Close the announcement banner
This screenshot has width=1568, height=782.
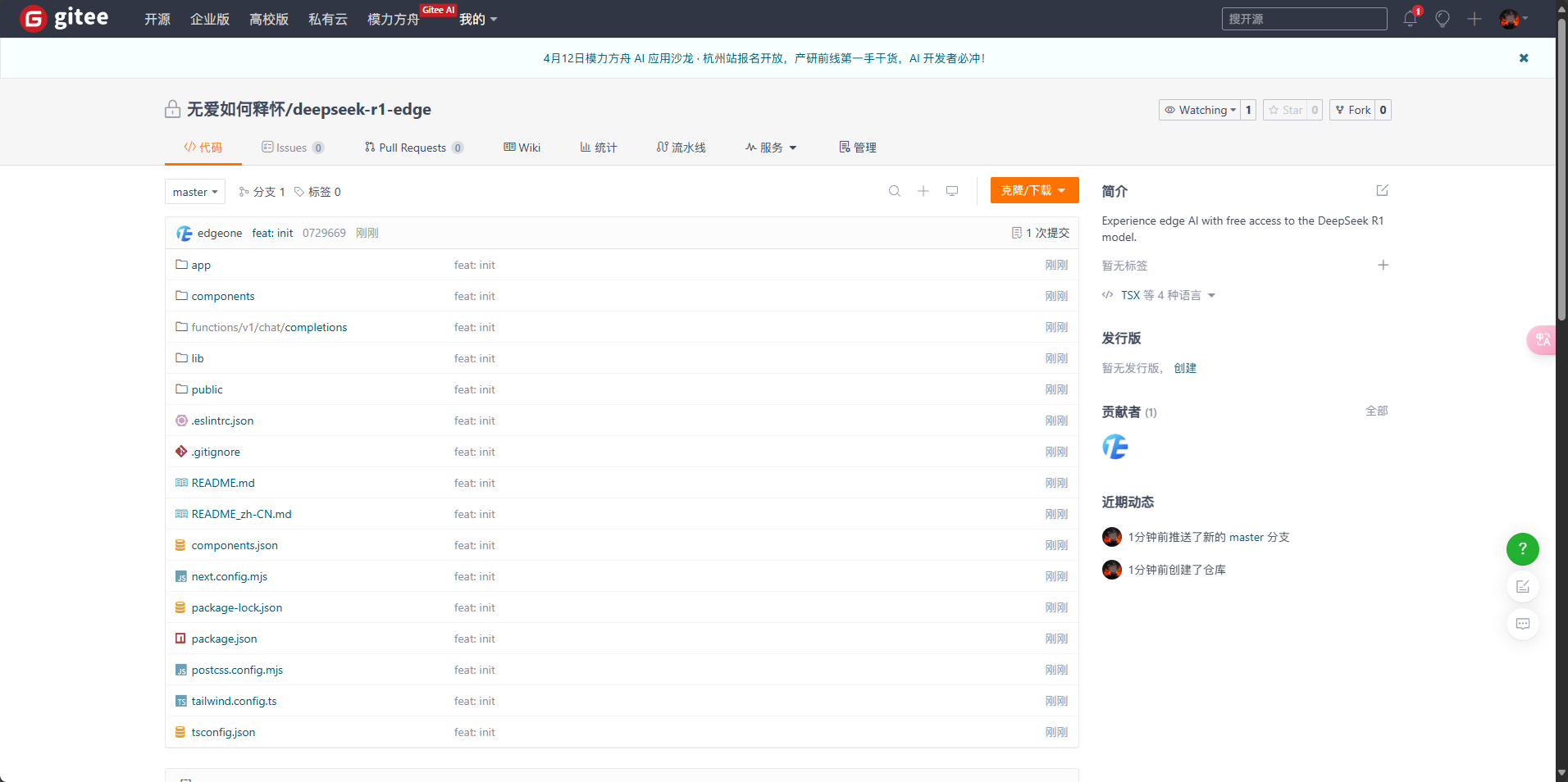pos(1524,58)
